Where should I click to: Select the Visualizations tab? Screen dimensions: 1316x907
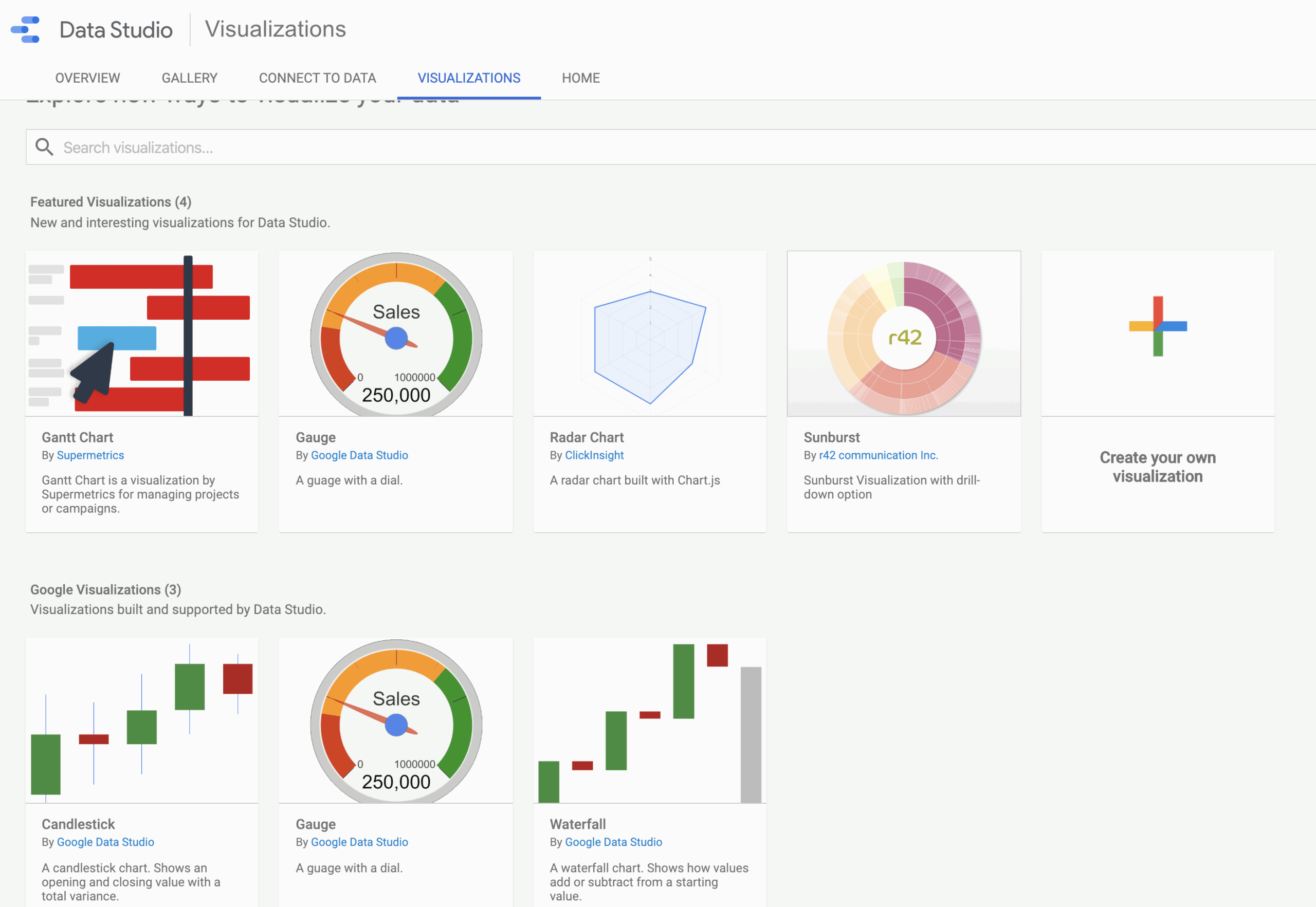pos(469,78)
